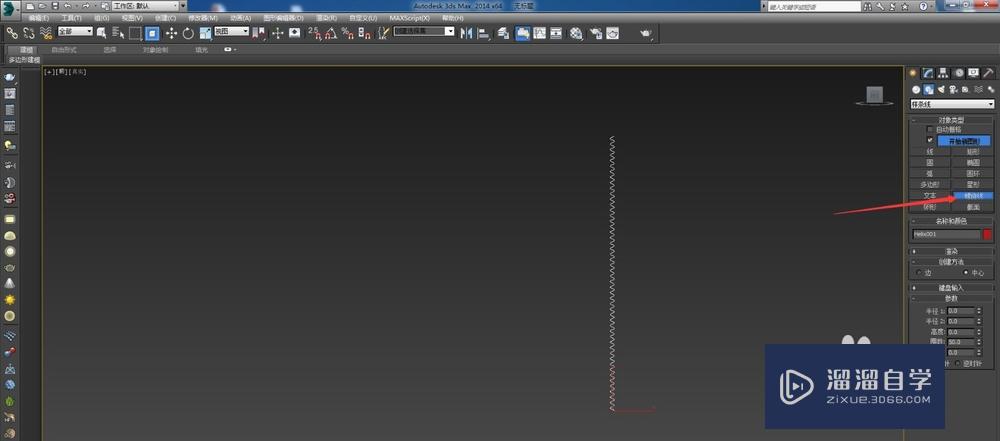Select the 中心 creation method radio button

[x=966, y=273]
